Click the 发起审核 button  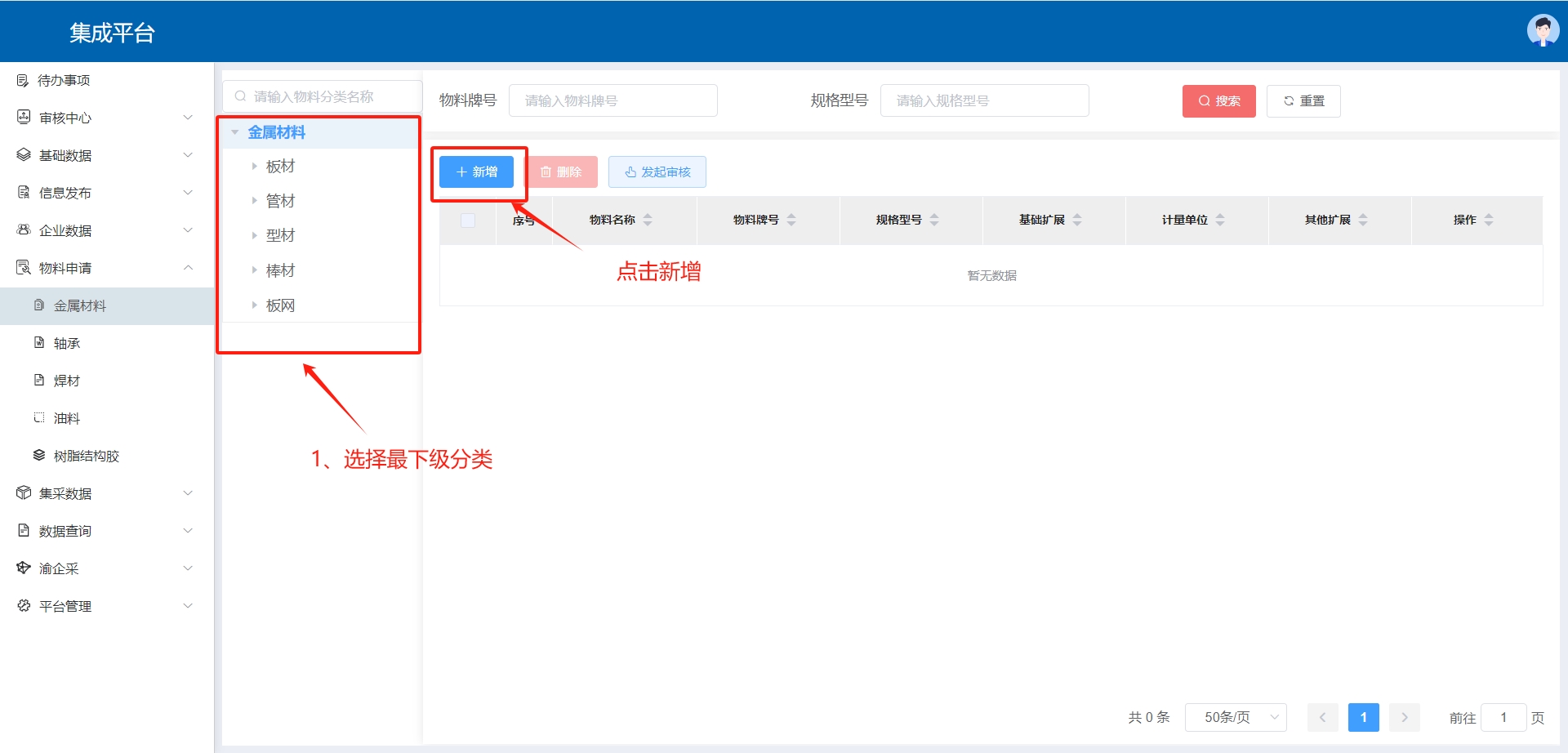(x=657, y=172)
